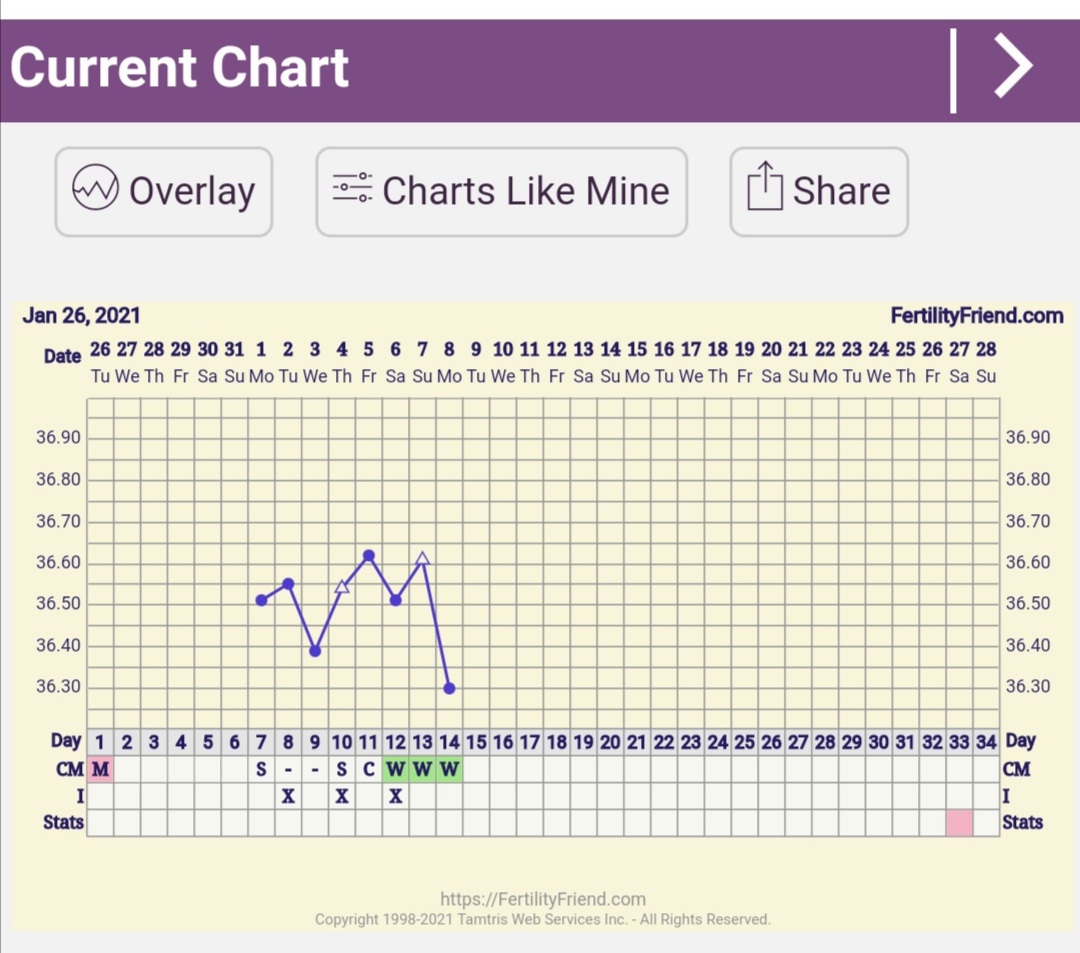Toggle the intercourse X on day 8
This screenshot has width=1080, height=953.
[x=288, y=796]
